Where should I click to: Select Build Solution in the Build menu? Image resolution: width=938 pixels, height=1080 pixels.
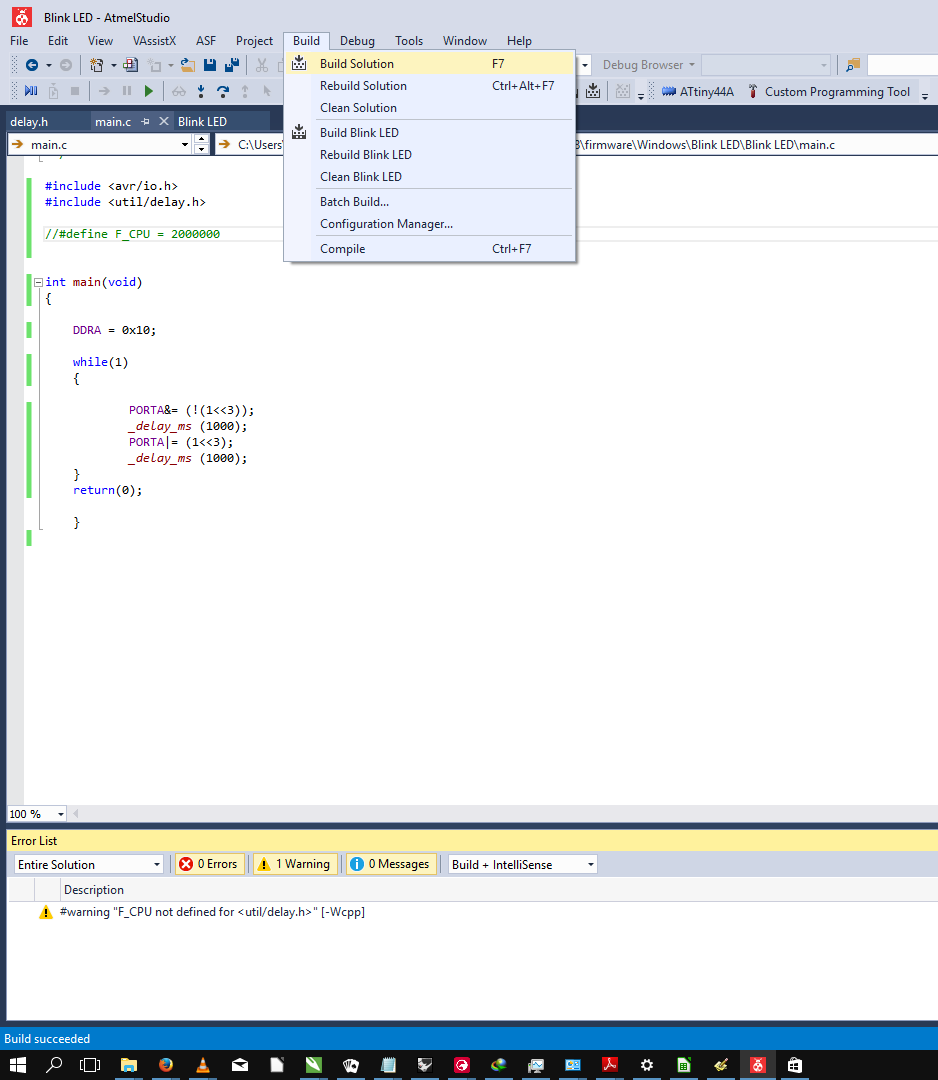coord(430,63)
